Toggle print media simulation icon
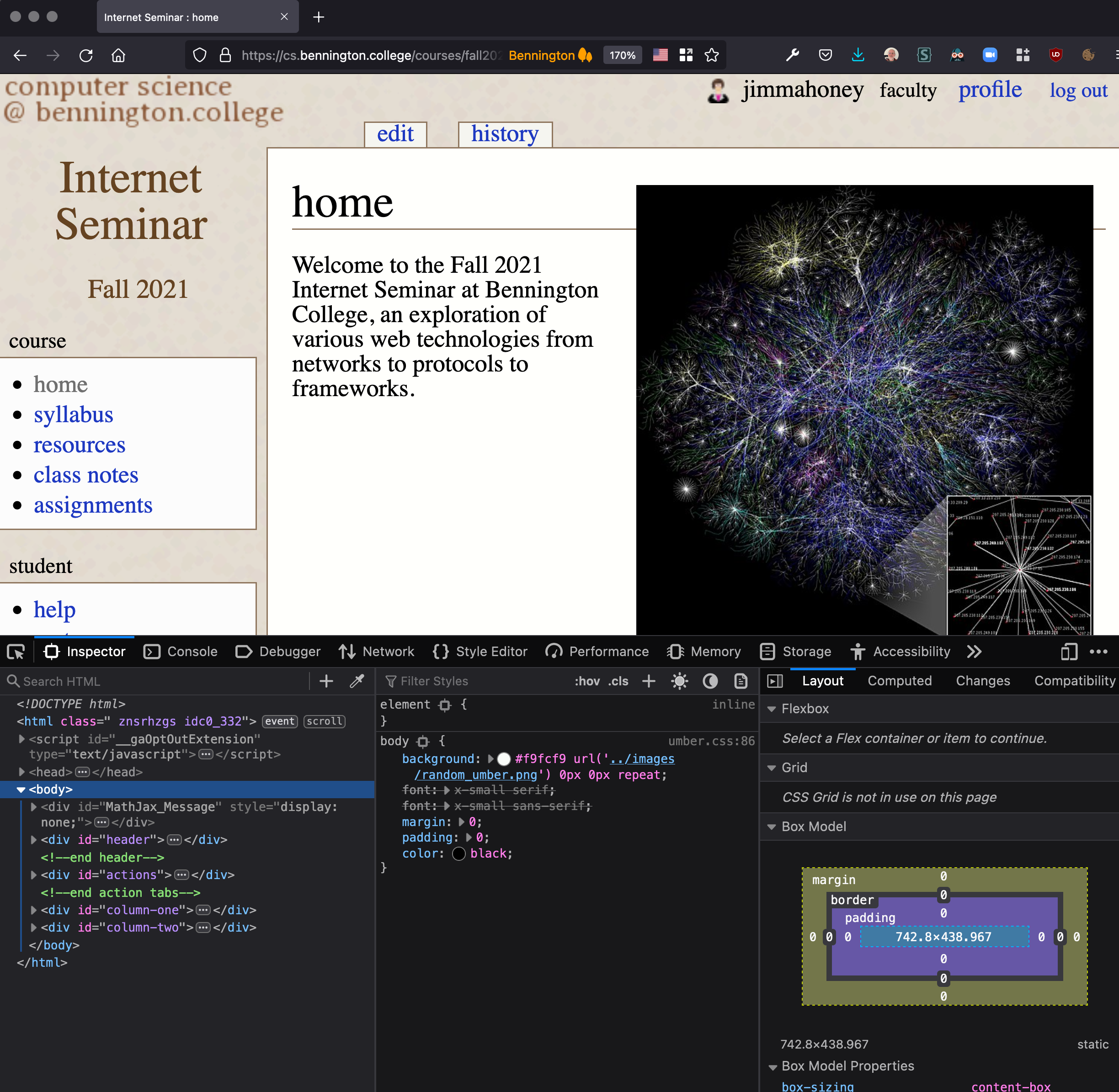 coord(741,681)
